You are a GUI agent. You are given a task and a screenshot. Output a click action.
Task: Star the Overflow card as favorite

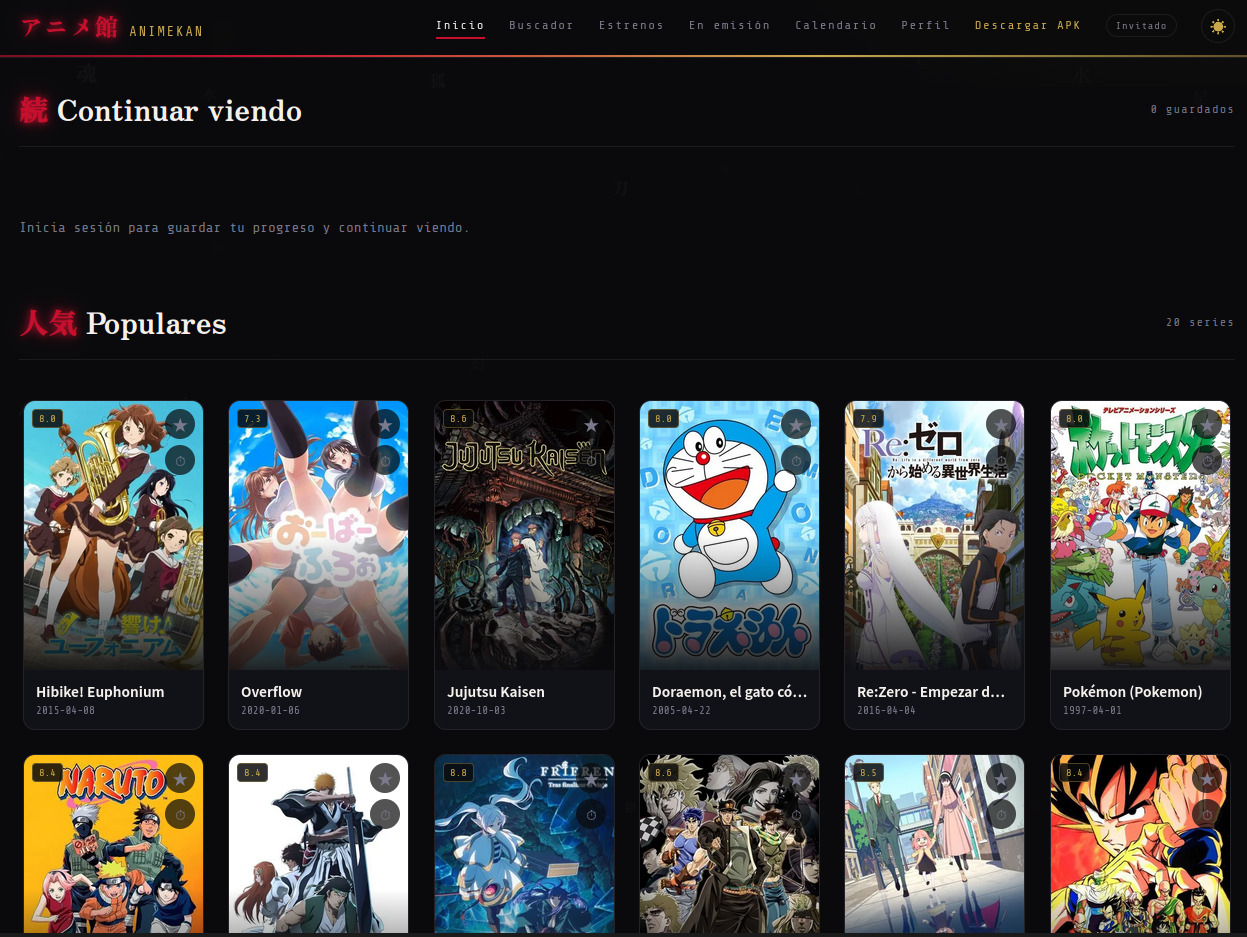[385, 425]
